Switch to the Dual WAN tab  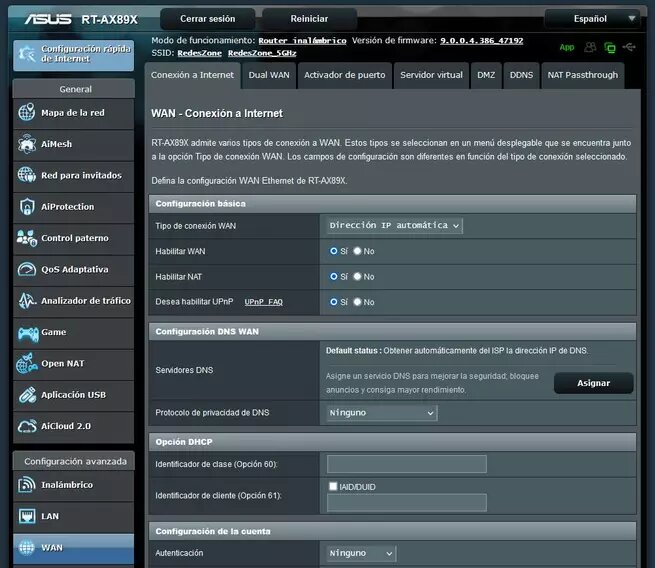click(x=269, y=75)
